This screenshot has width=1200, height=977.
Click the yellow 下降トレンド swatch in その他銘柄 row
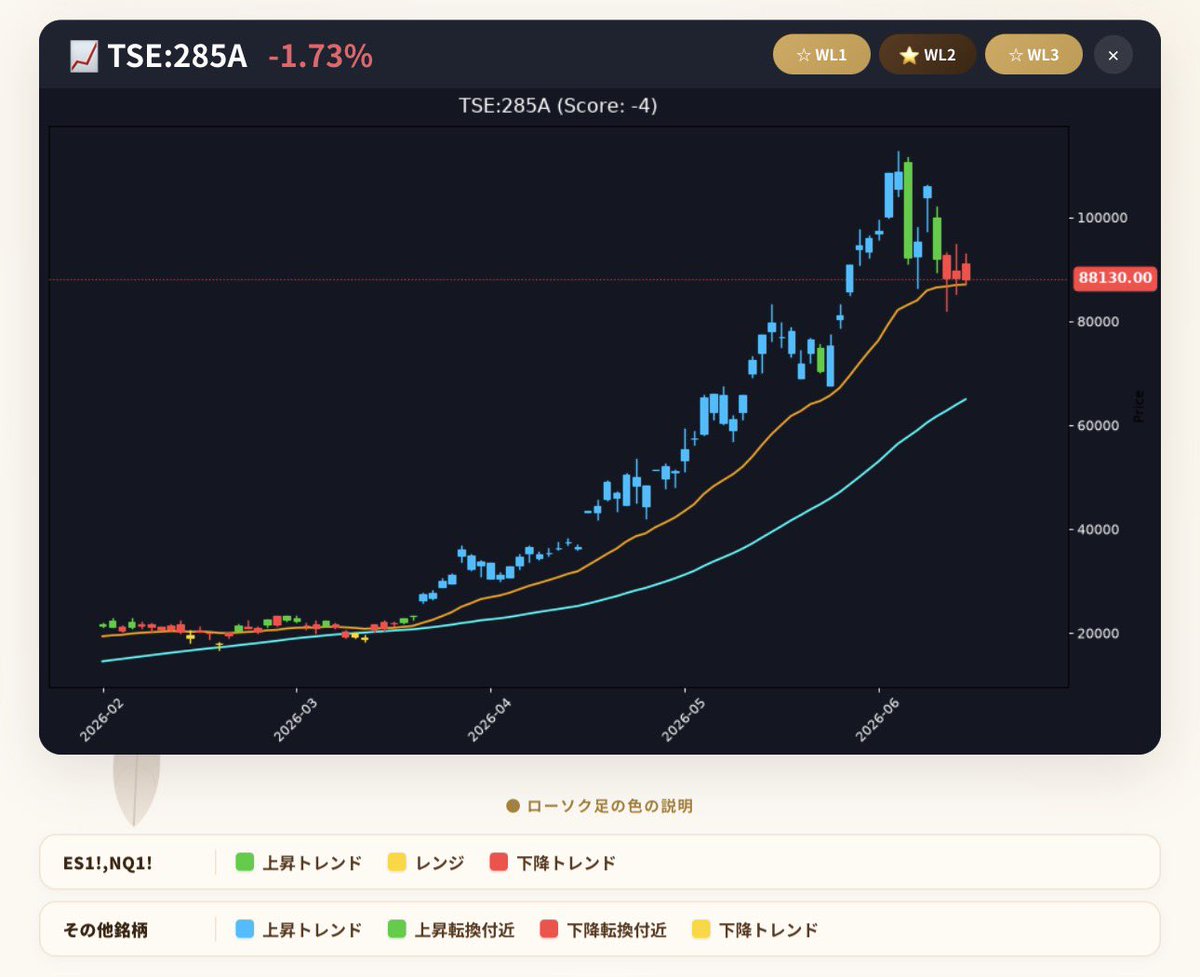click(701, 930)
